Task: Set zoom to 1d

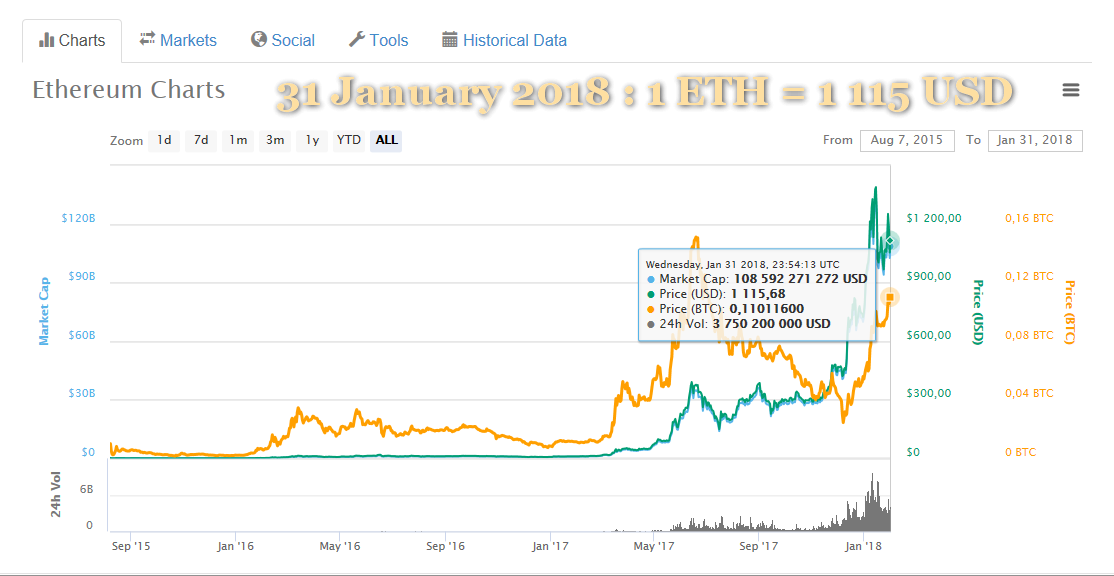Action: point(164,141)
